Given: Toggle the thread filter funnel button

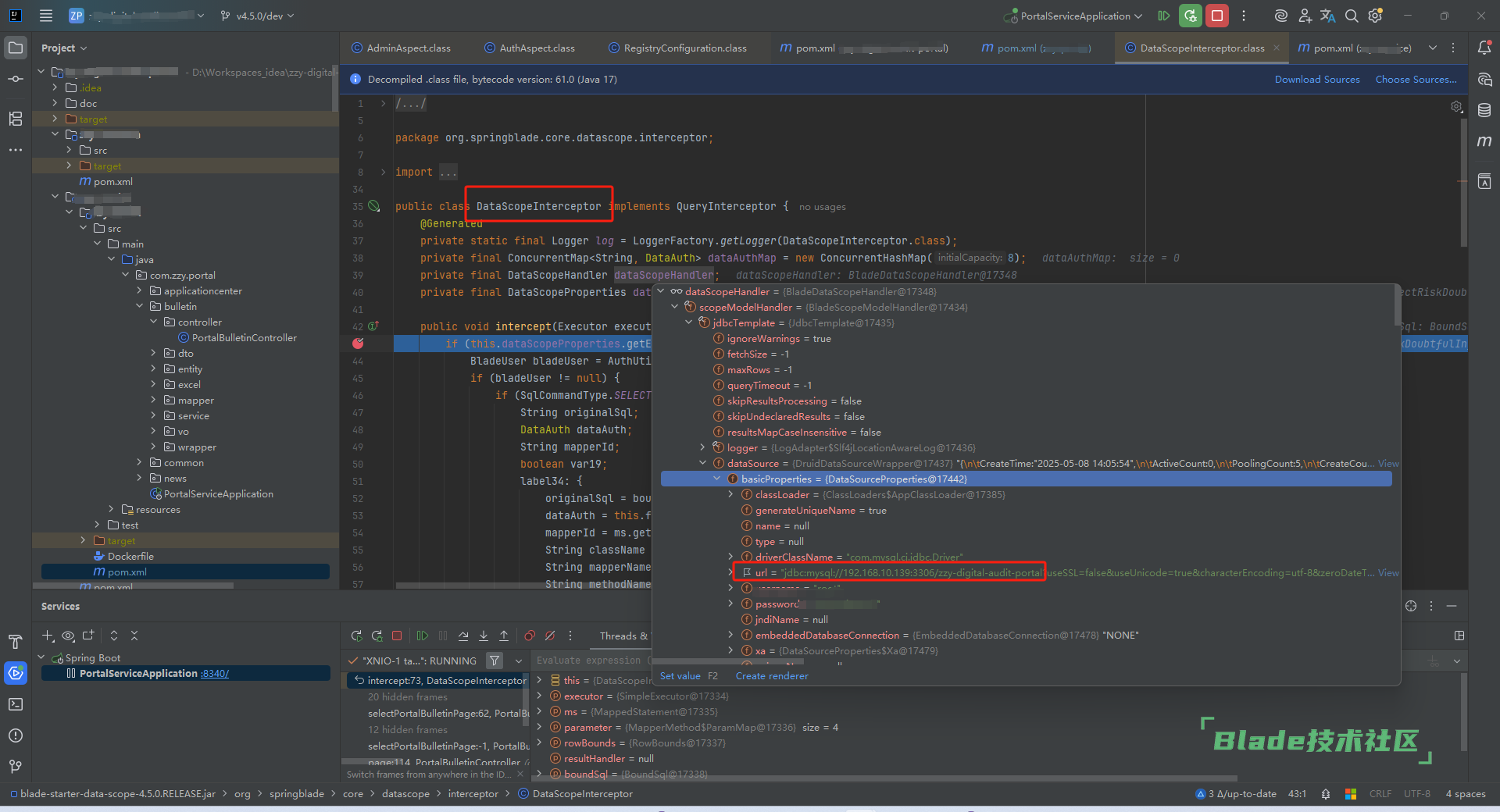Looking at the screenshot, I should [x=495, y=661].
